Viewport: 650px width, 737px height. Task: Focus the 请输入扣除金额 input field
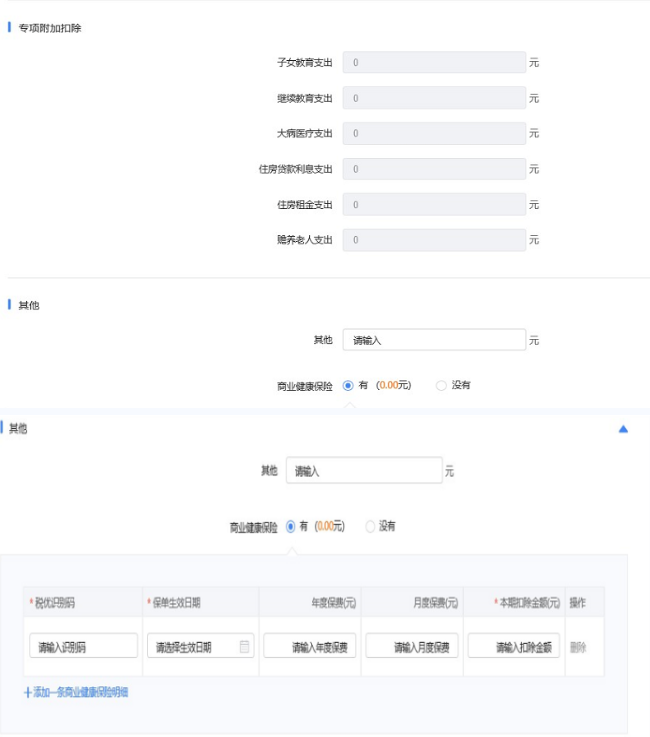click(x=514, y=647)
